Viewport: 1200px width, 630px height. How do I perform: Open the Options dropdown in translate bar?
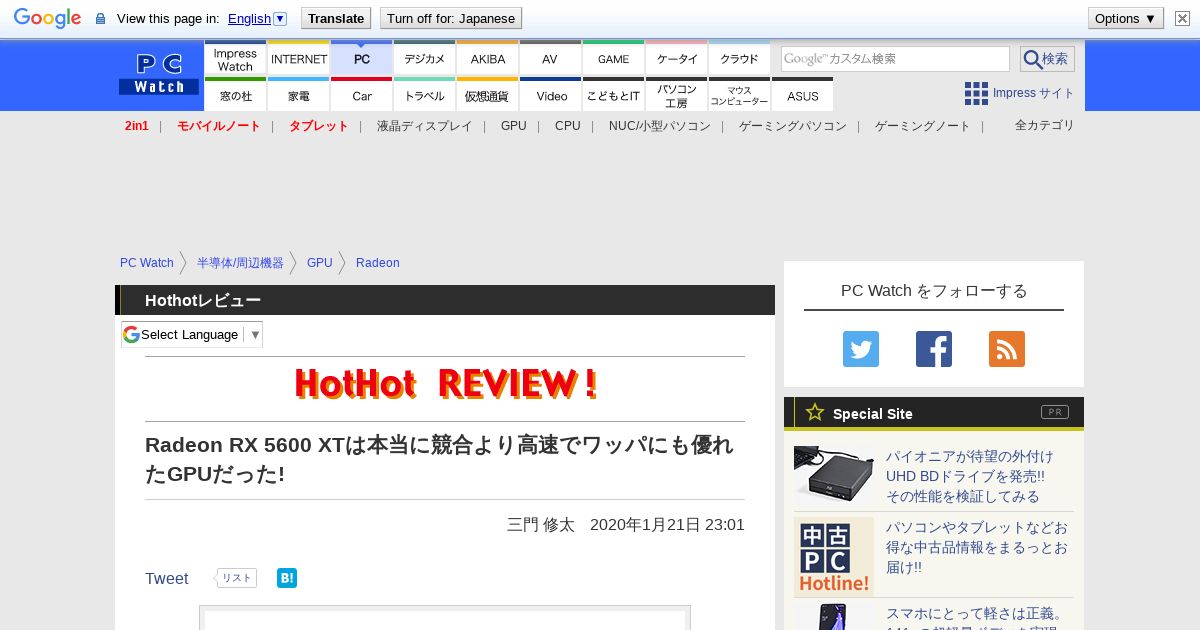click(1126, 18)
